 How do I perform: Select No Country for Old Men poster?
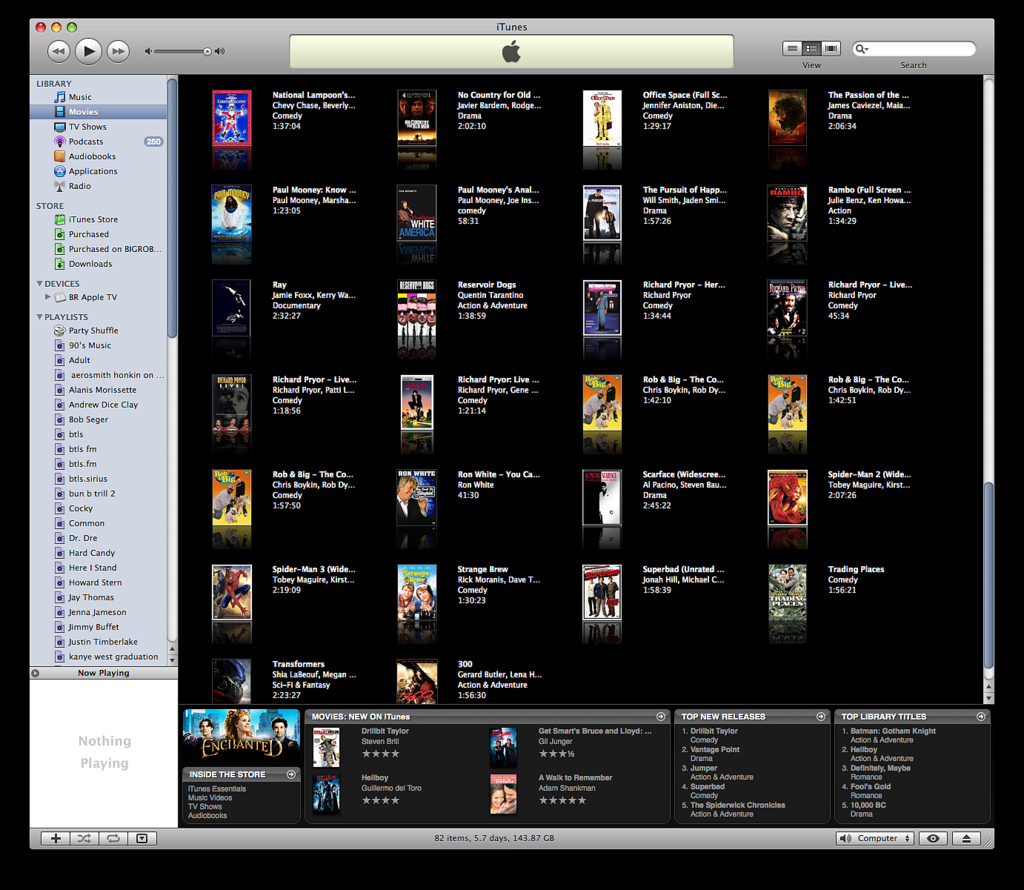coord(417,118)
